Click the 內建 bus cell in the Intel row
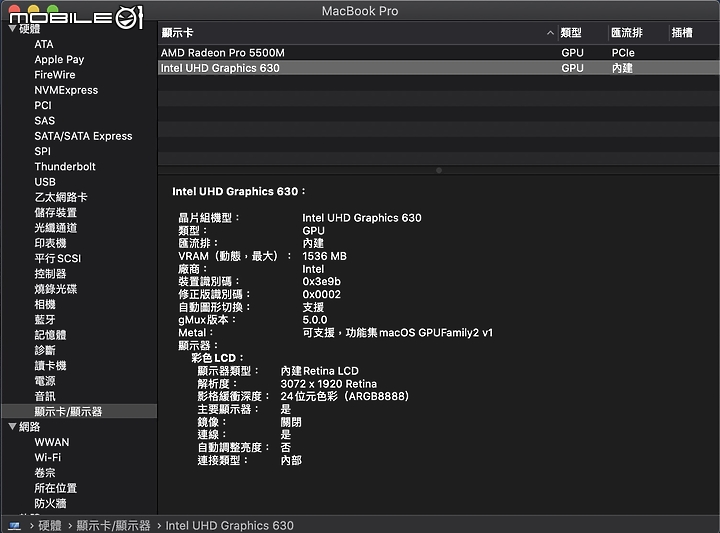Screen dimensions: 720x533 tap(622, 68)
